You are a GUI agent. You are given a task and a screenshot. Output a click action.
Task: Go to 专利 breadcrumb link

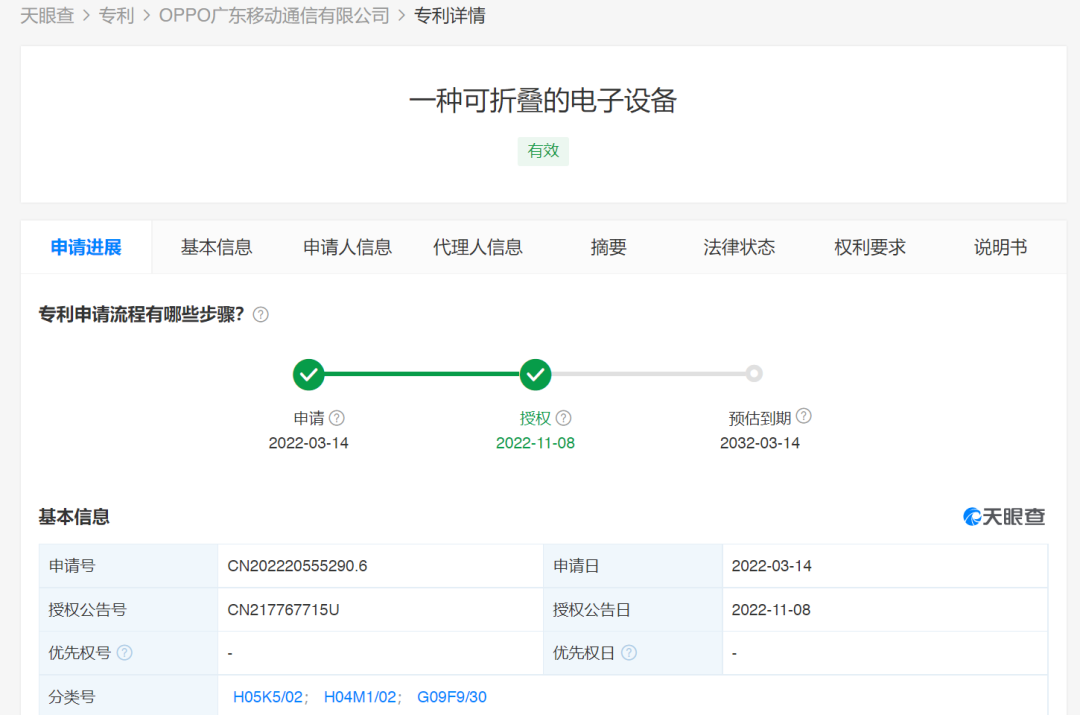[x=116, y=15]
